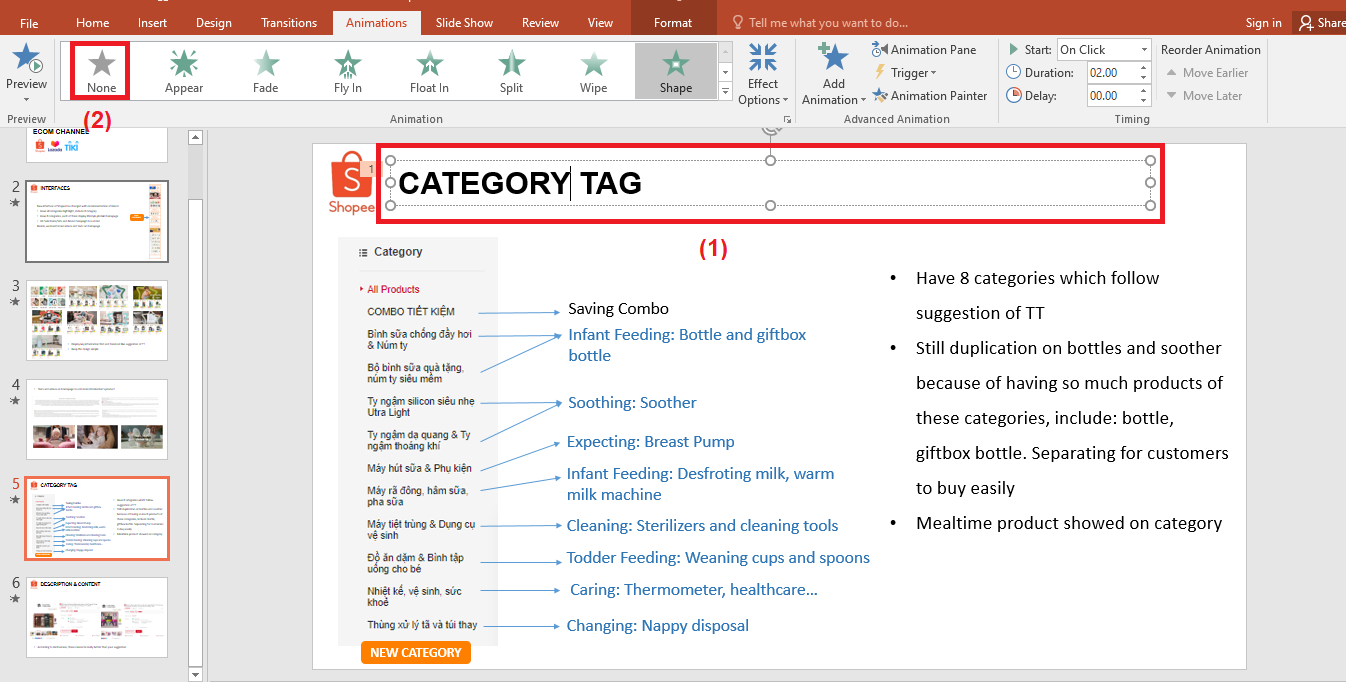Activate the Animation Painter tool
Image resolution: width=1346 pixels, height=682 pixels.
929,95
